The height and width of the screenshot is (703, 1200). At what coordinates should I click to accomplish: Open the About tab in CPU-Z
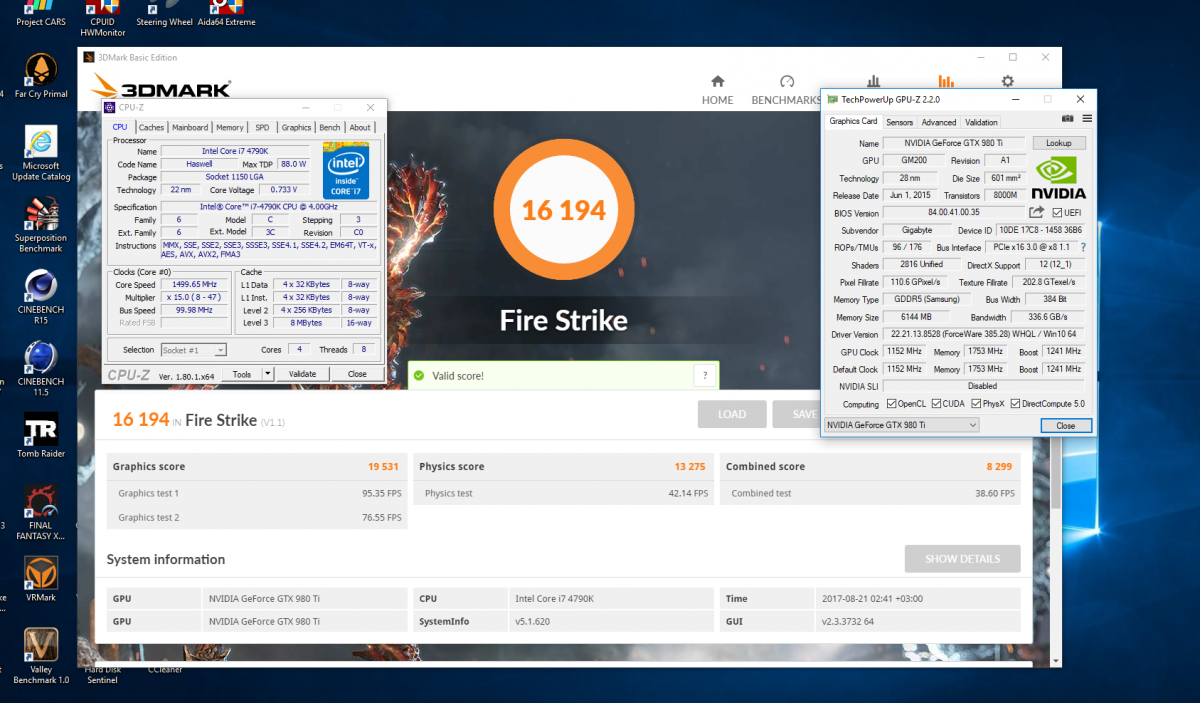click(360, 127)
